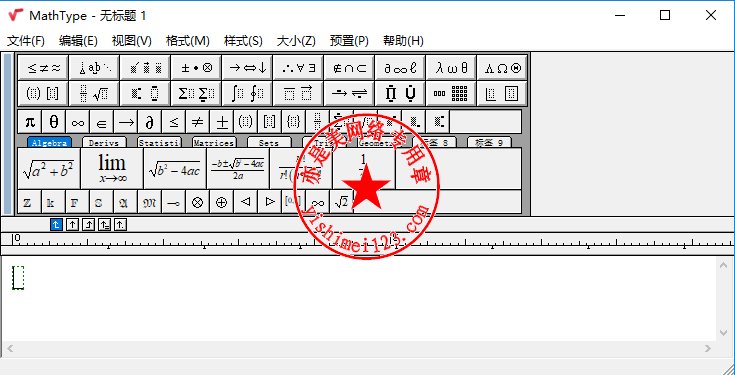Open the lowercase Greek palette (λωθ)

(451, 68)
